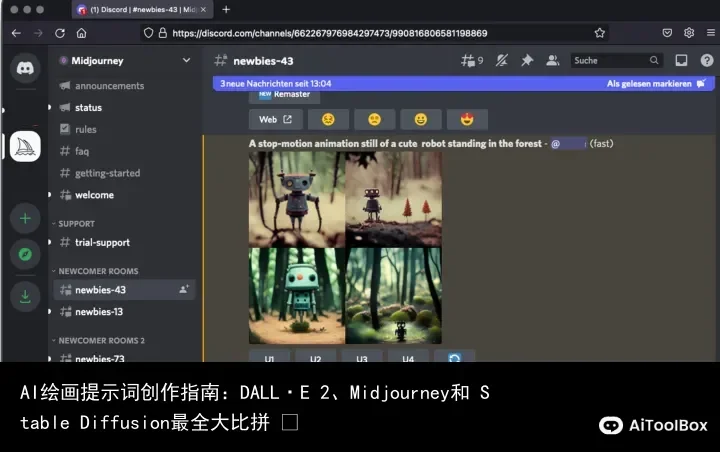Bookmark page with the star icon
This screenshot has height=452, width=720.
(x=600, y=33)
